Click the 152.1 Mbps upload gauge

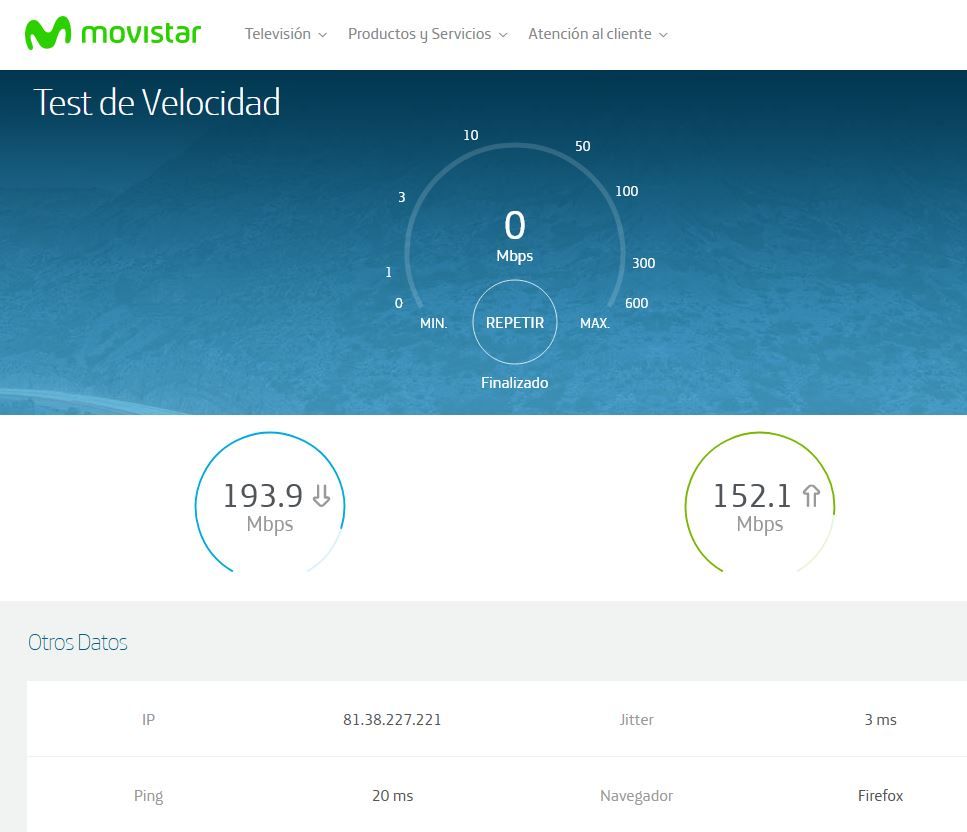coord(759,507)
